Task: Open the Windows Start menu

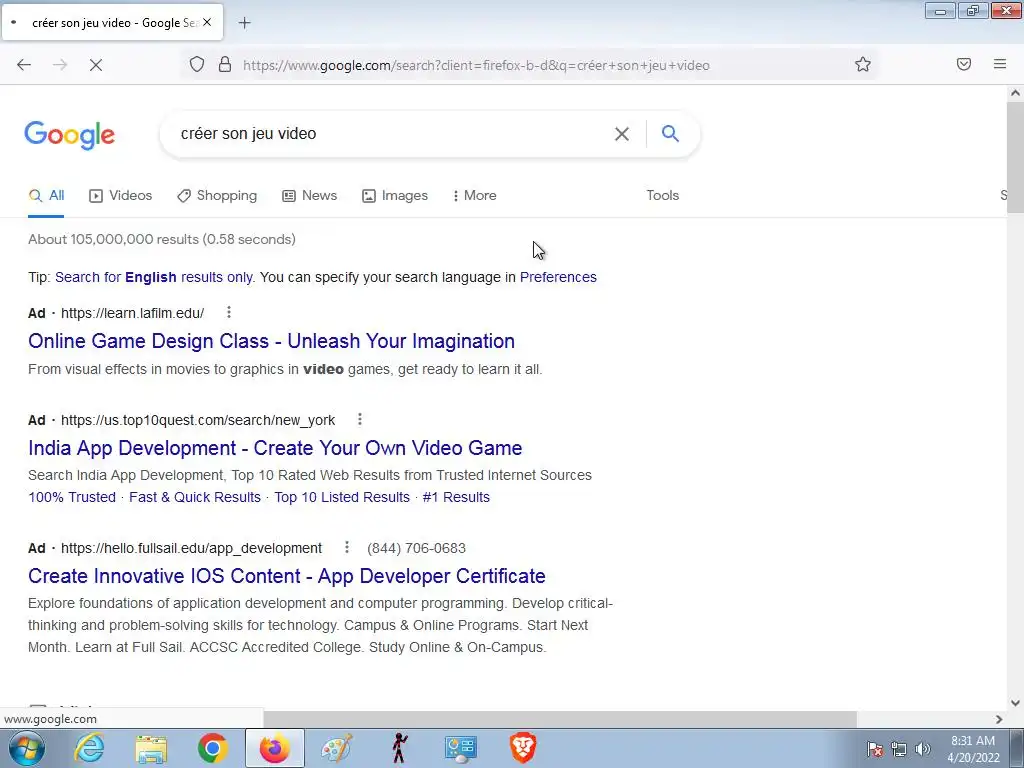Action: point(27,748)
